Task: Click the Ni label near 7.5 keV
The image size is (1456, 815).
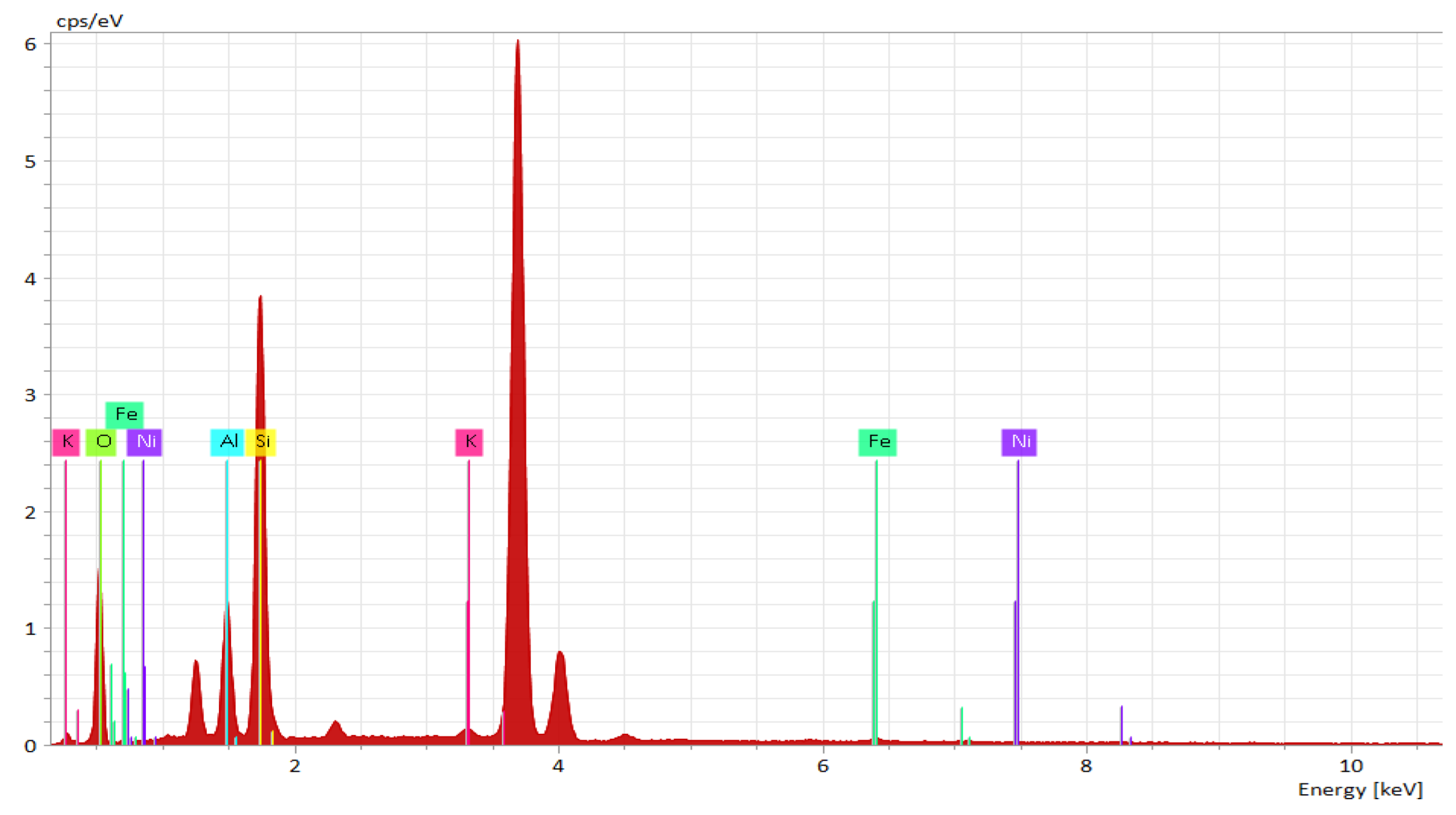Action: coord(1019,442)
